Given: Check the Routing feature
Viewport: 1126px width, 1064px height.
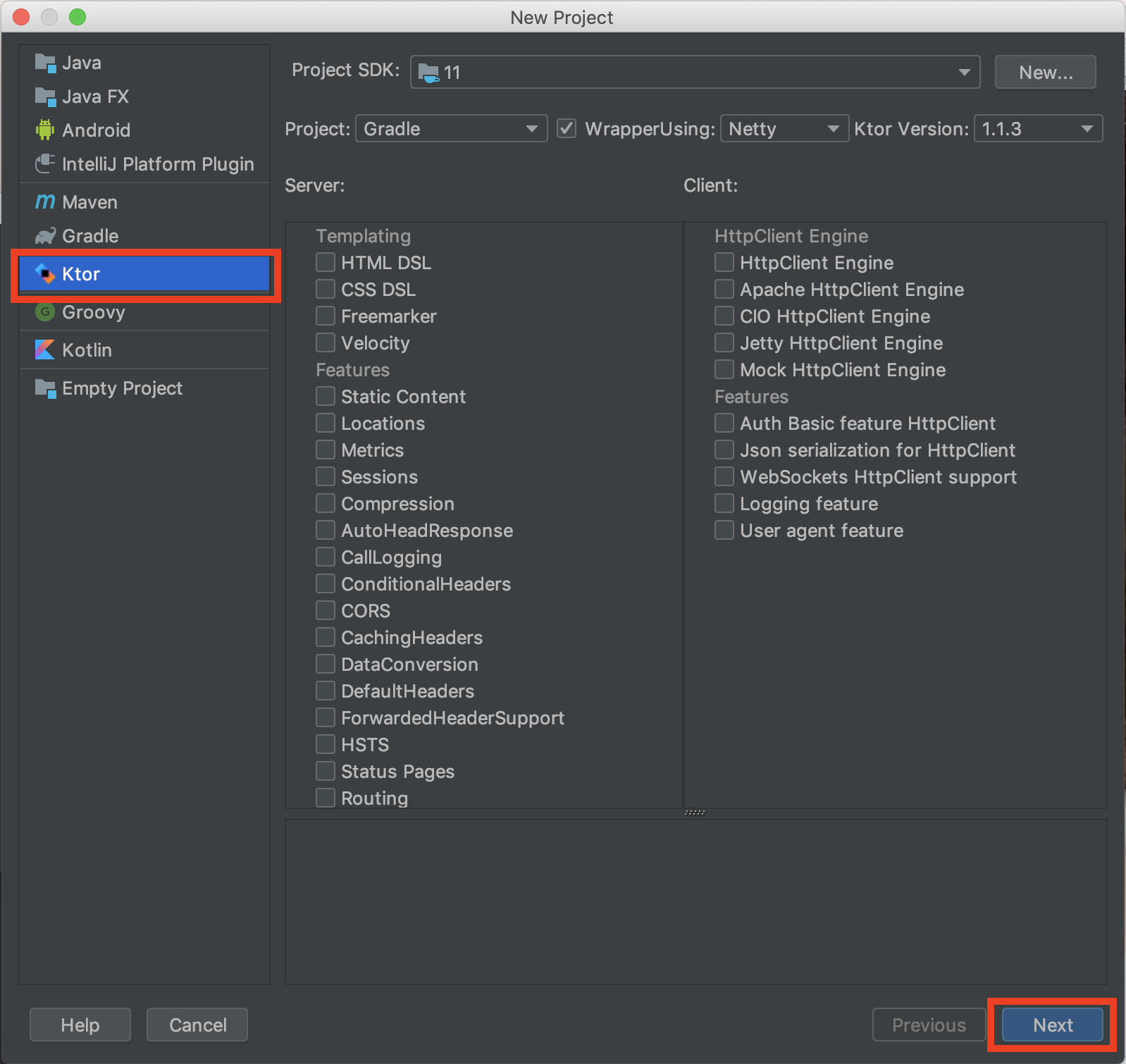Looking at the screenshot, I should coord(326,798).
